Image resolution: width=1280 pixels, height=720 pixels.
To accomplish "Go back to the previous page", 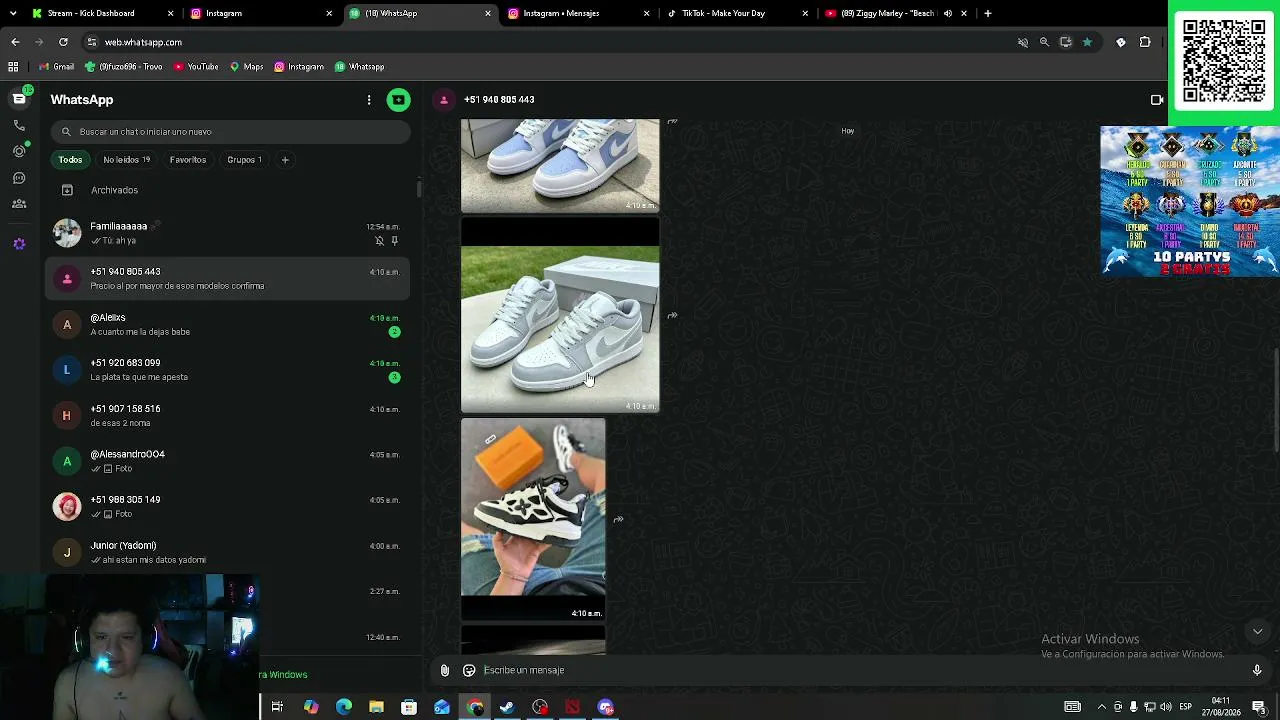I will click(x=15, y=42).
